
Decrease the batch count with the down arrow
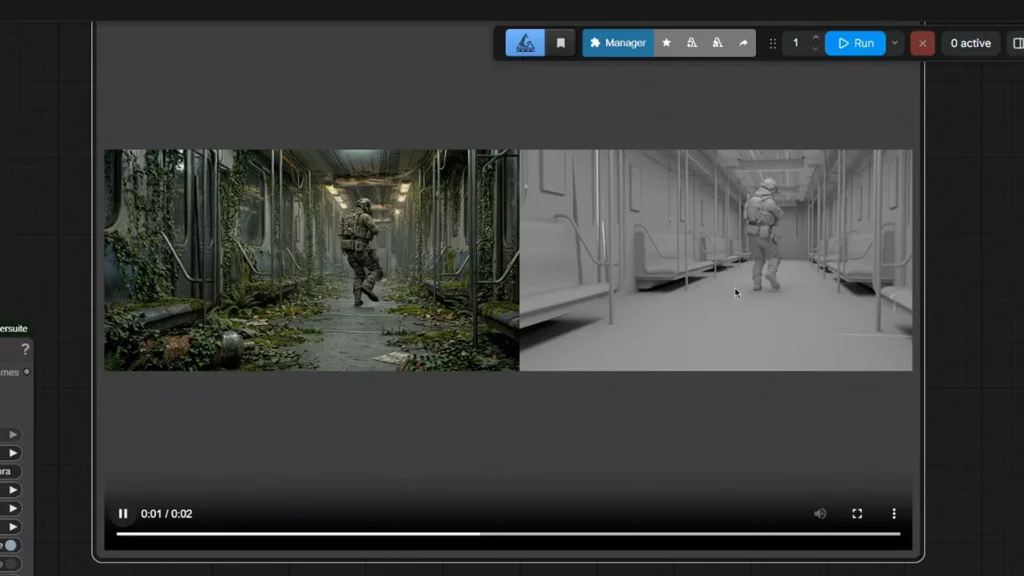click(816, 49)
